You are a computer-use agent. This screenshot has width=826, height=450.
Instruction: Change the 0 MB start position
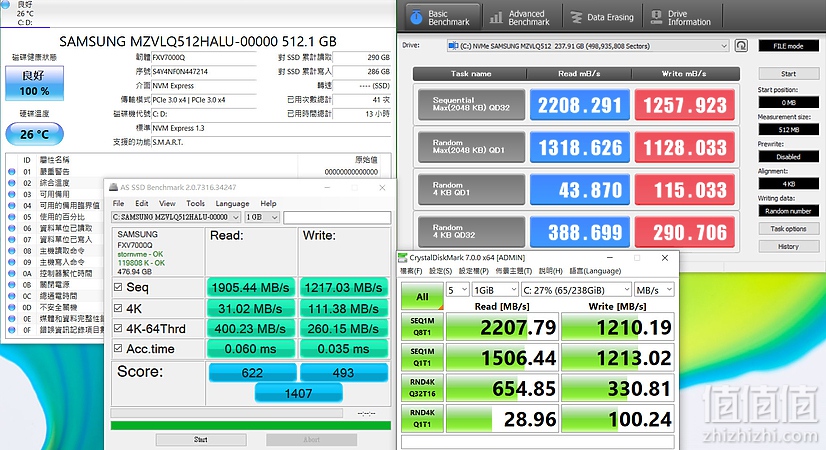[788, 102]
